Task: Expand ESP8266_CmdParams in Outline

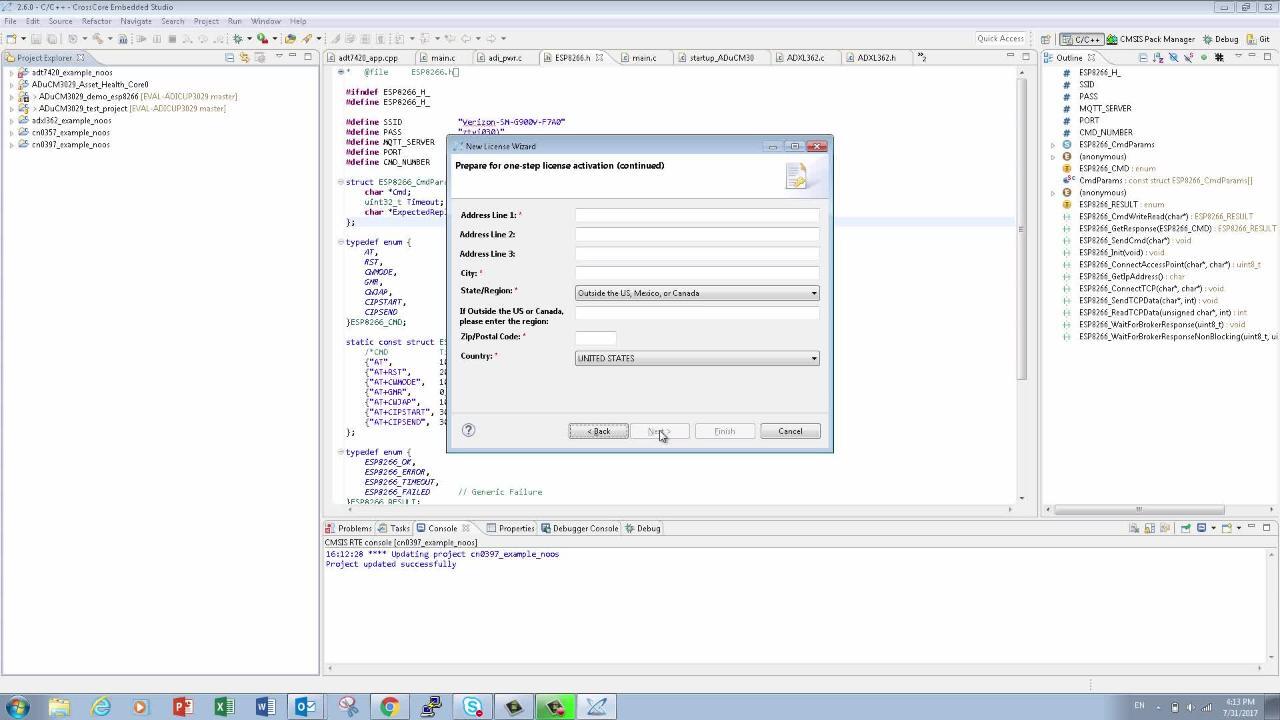Action: [x=1053, y=145]
